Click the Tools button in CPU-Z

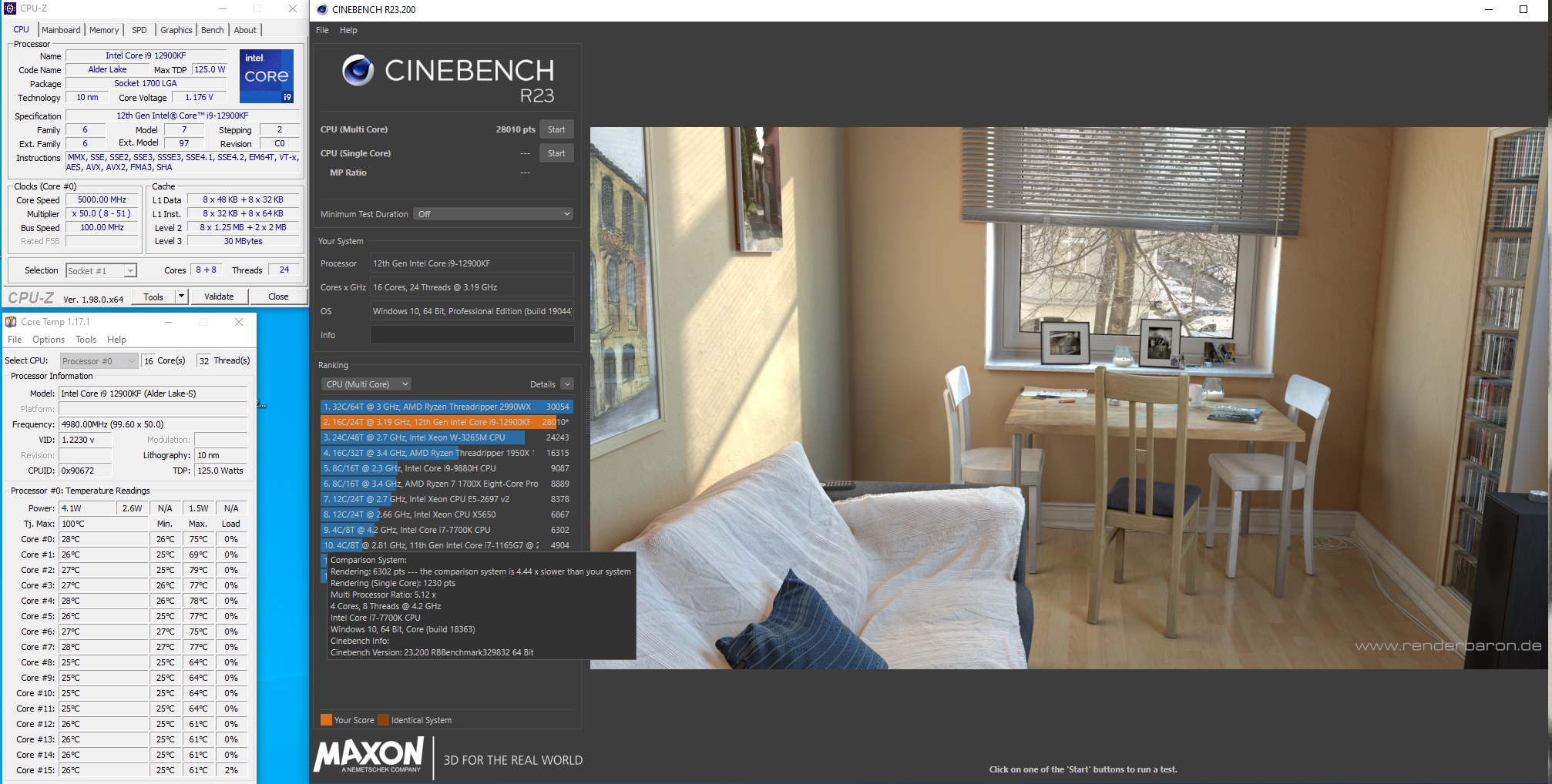(153, 297)
